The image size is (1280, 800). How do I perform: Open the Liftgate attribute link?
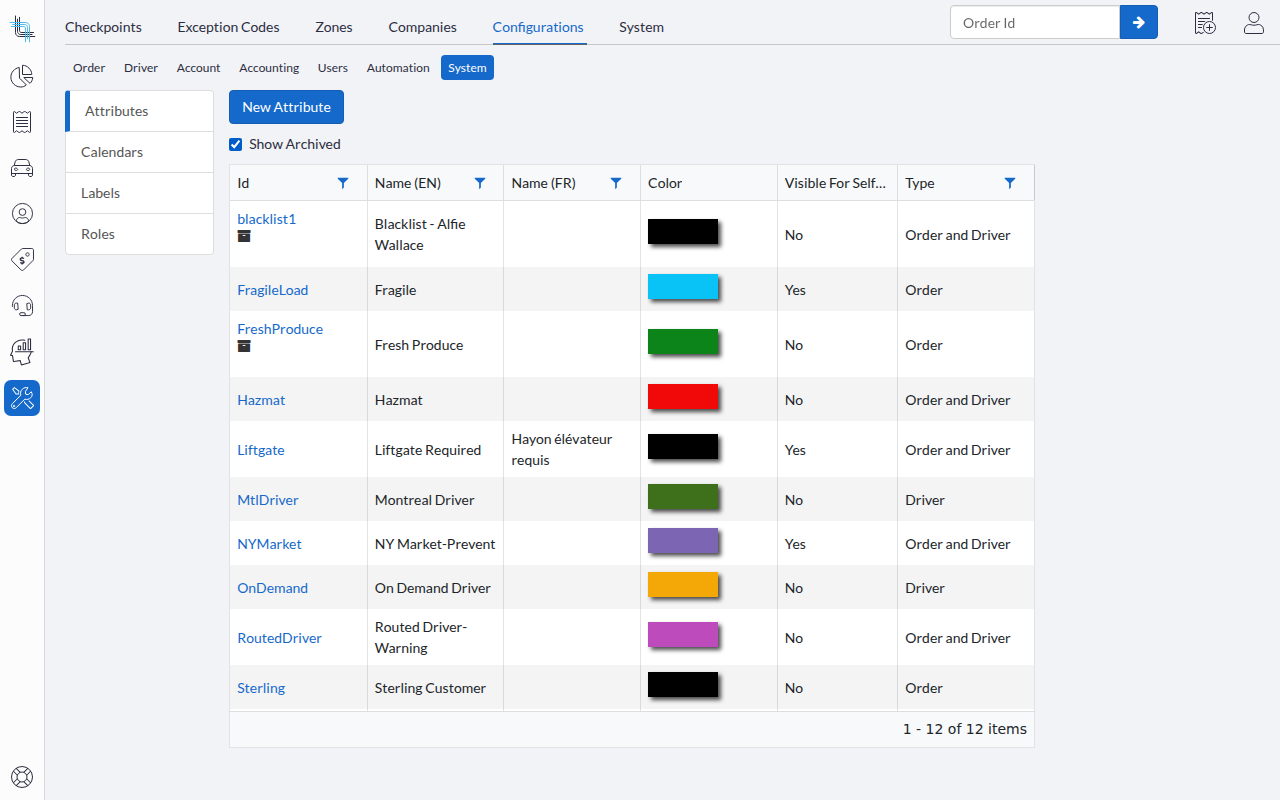click(x=261, y=450)
